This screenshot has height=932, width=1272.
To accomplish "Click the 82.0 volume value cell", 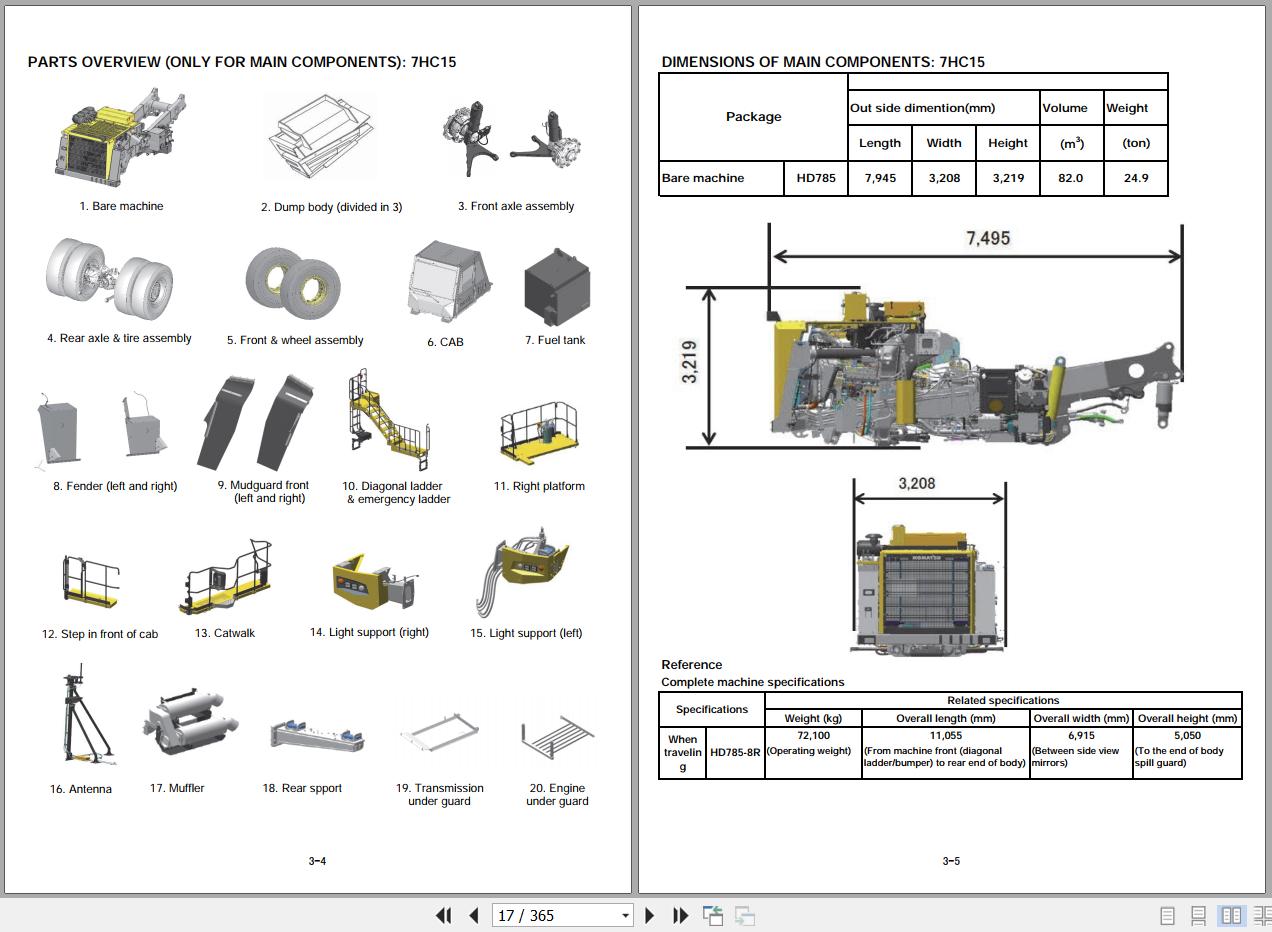I will coord(1071,178).
